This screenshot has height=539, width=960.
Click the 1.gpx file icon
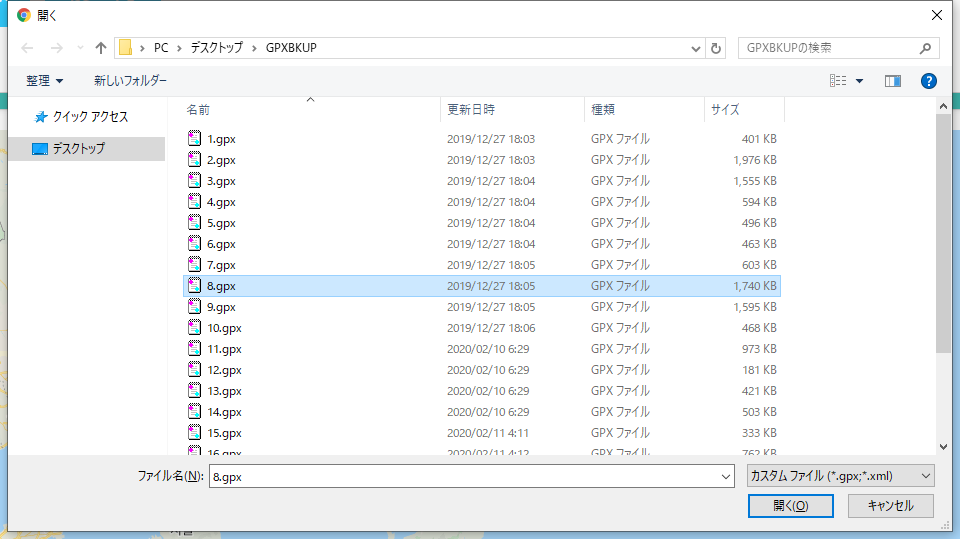point(195,139)
